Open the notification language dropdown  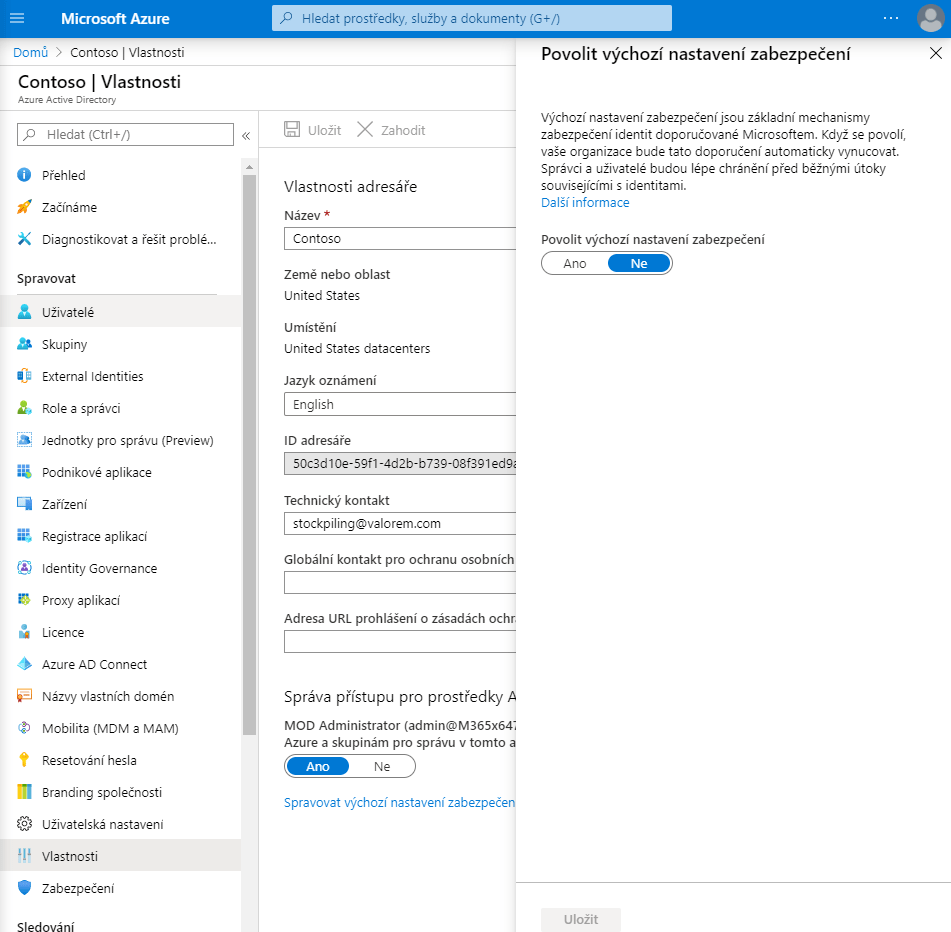[400, 405]
